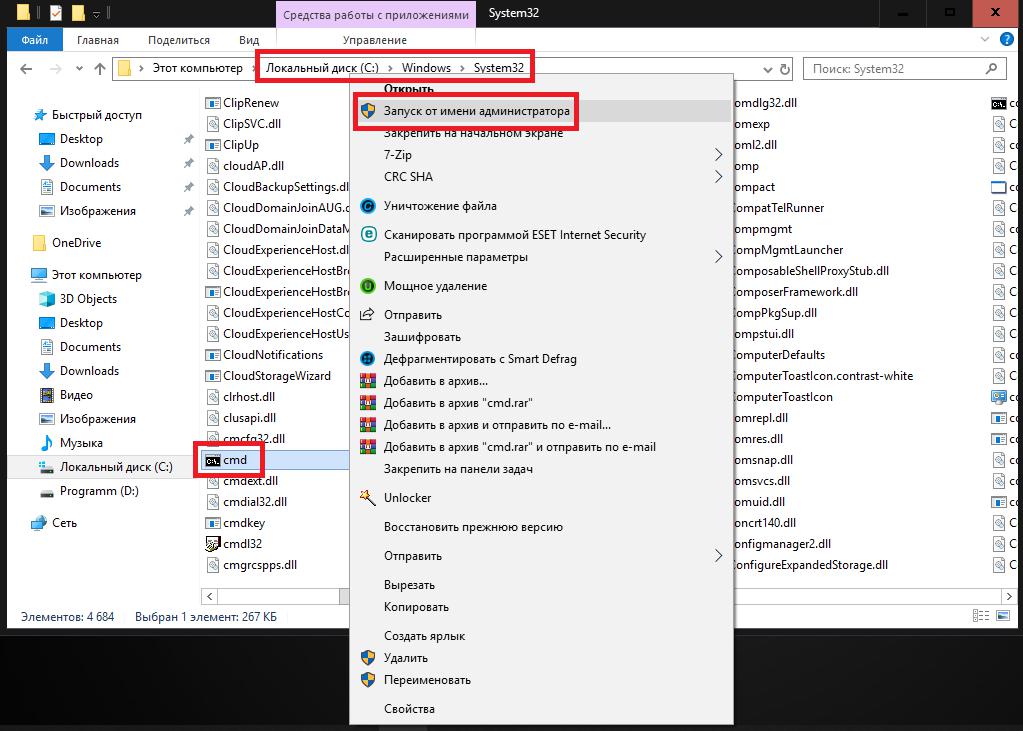Expand the ribbon chevron
This screenshot has width=1023, height=731.
click(985, 39)
